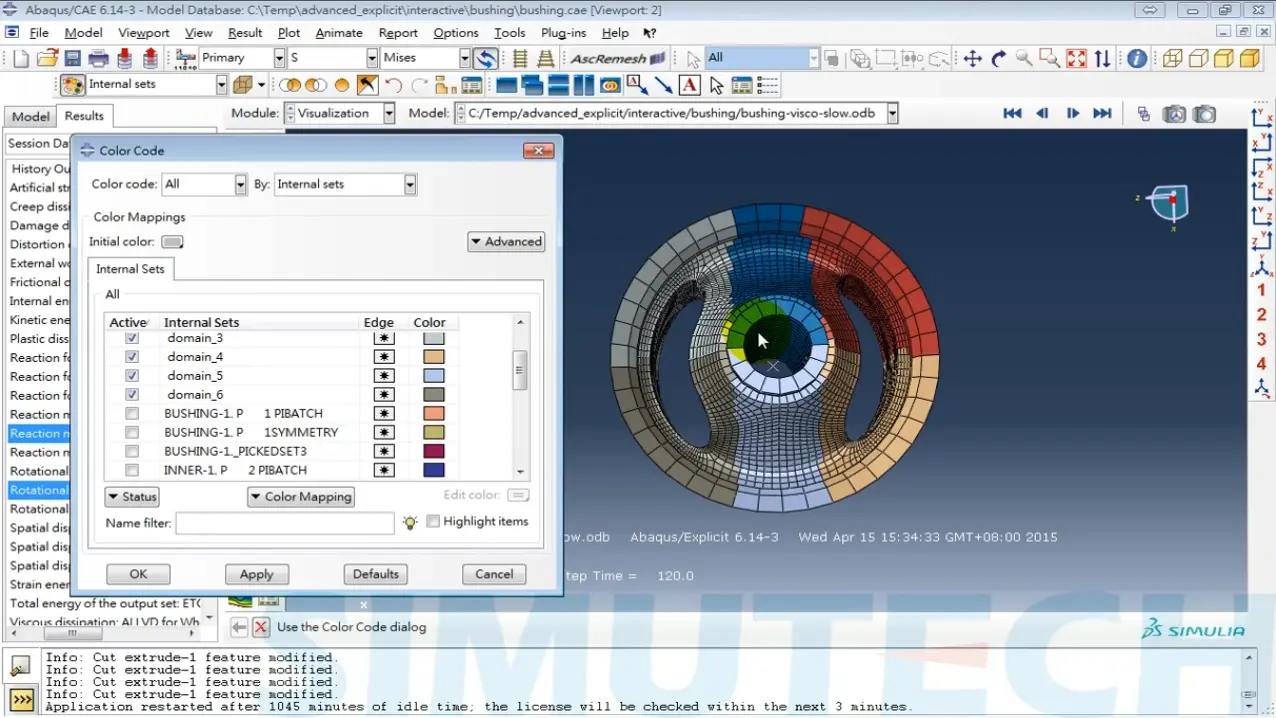Open the Result menu
The image size is (1276, 718).
tap(245, 33)
